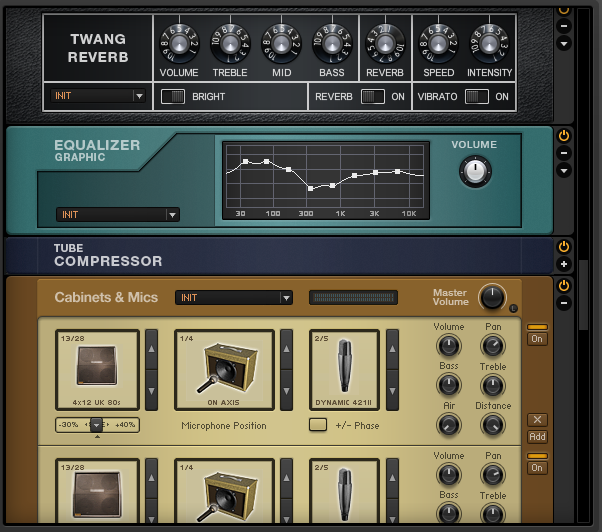Toggle the Bright switch on Twang Reverb
The height and width of the screenshot is (532, 602).
(x=173, y=97)
